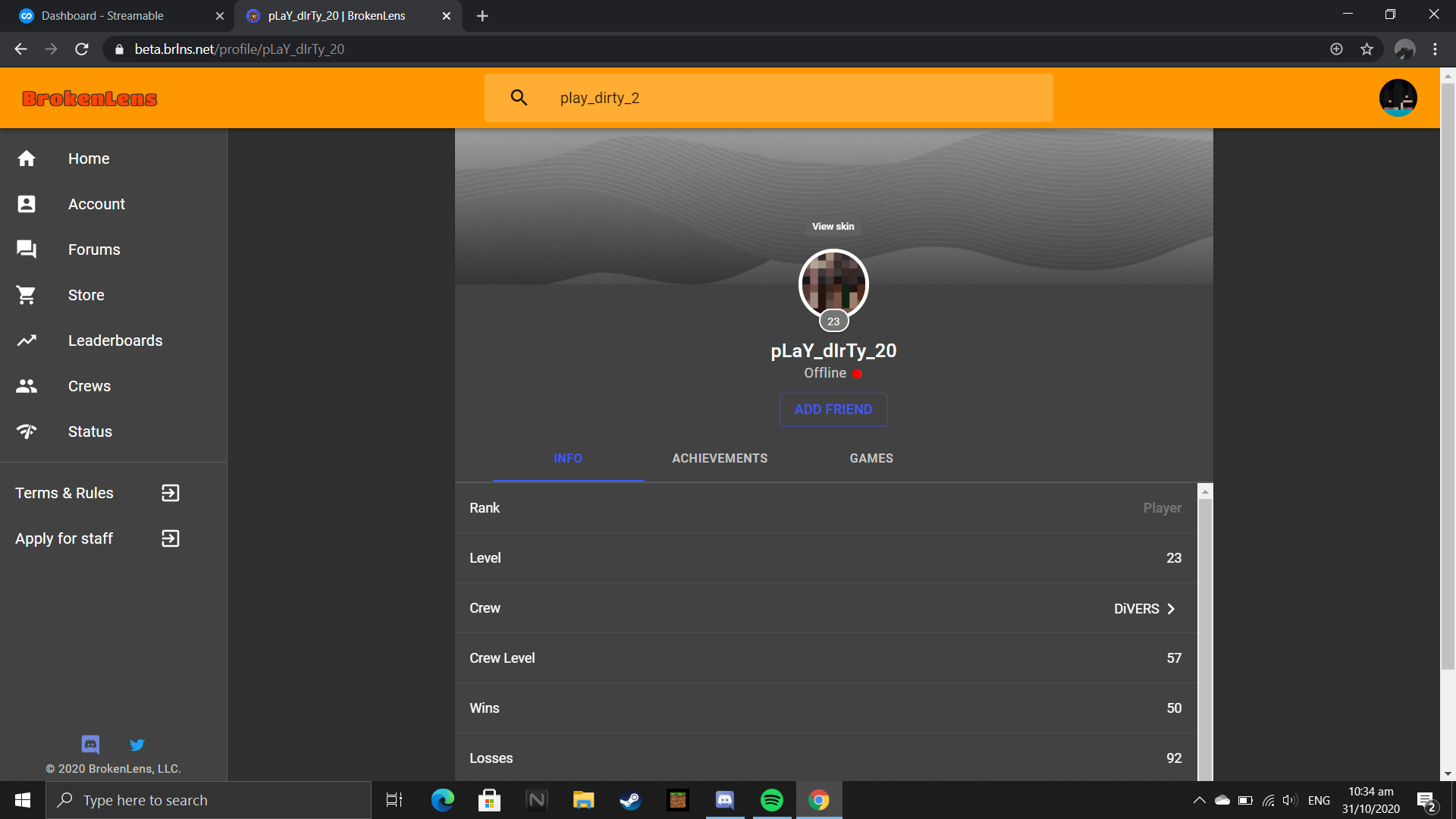
Task: Open the notification center icon
Action: (x=1426, y=801)
